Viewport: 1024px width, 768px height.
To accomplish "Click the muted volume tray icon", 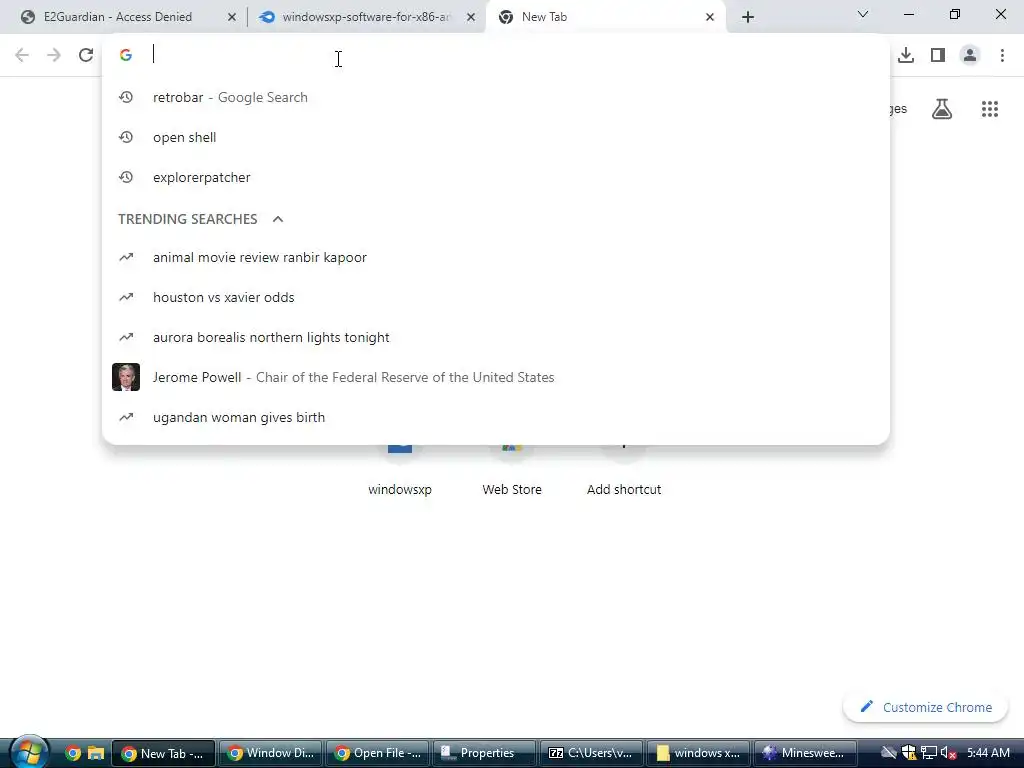I will point(949,753).
